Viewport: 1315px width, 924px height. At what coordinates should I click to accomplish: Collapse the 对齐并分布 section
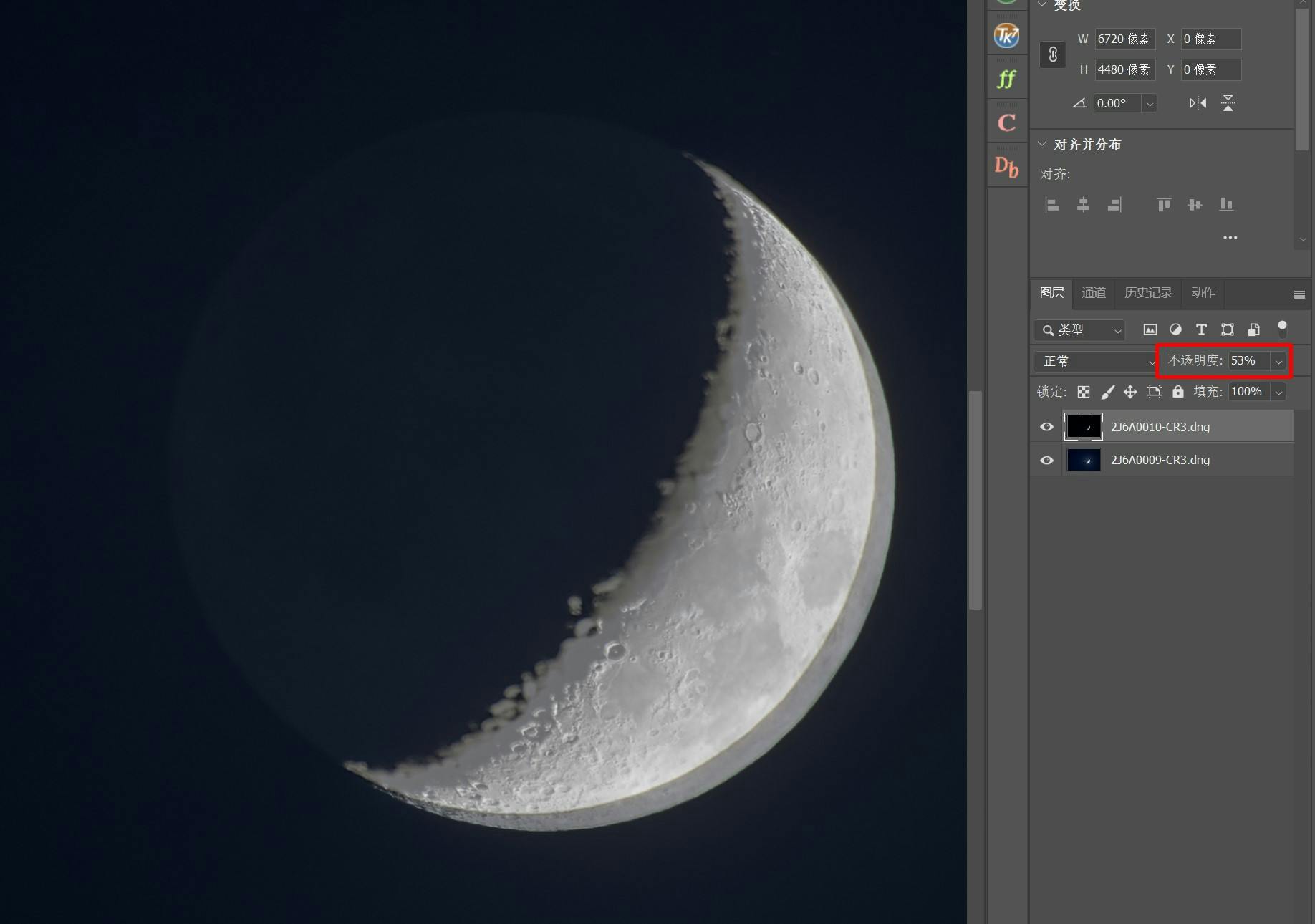(x=1042, y=144)
